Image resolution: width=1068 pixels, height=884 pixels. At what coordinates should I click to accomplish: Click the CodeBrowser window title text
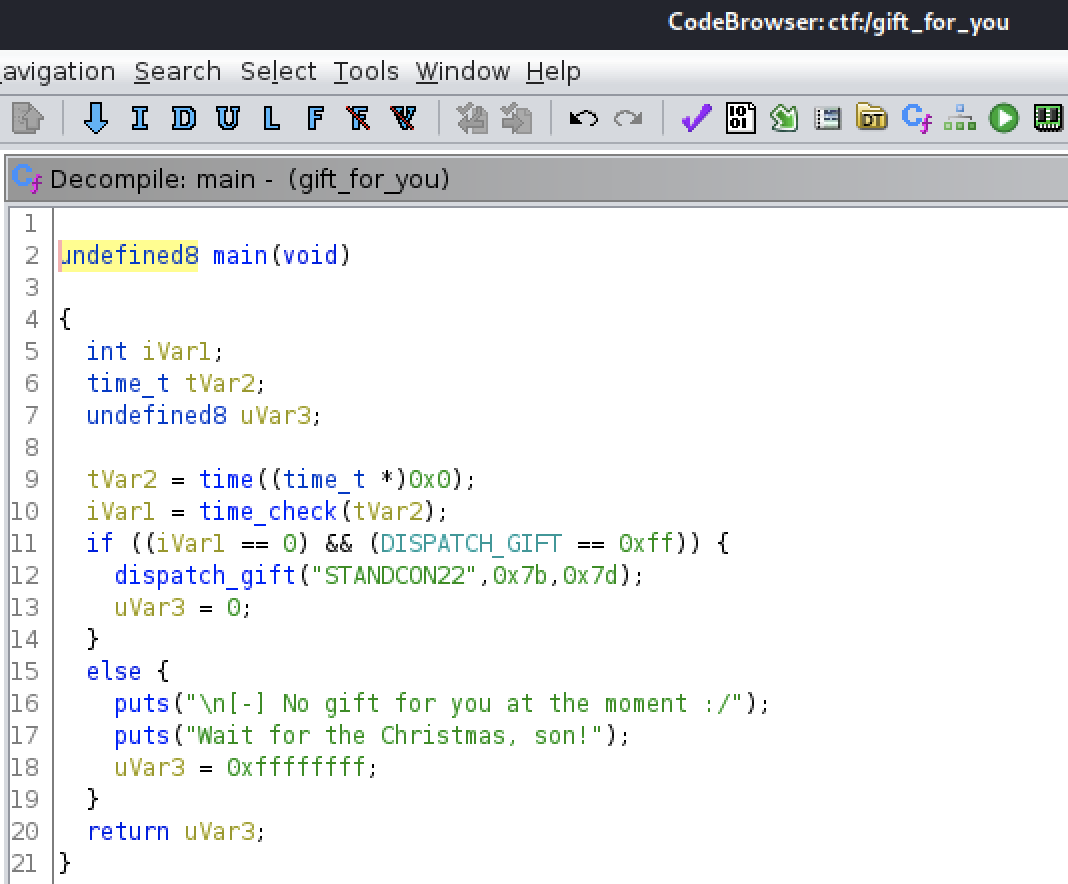click(838, 22)
